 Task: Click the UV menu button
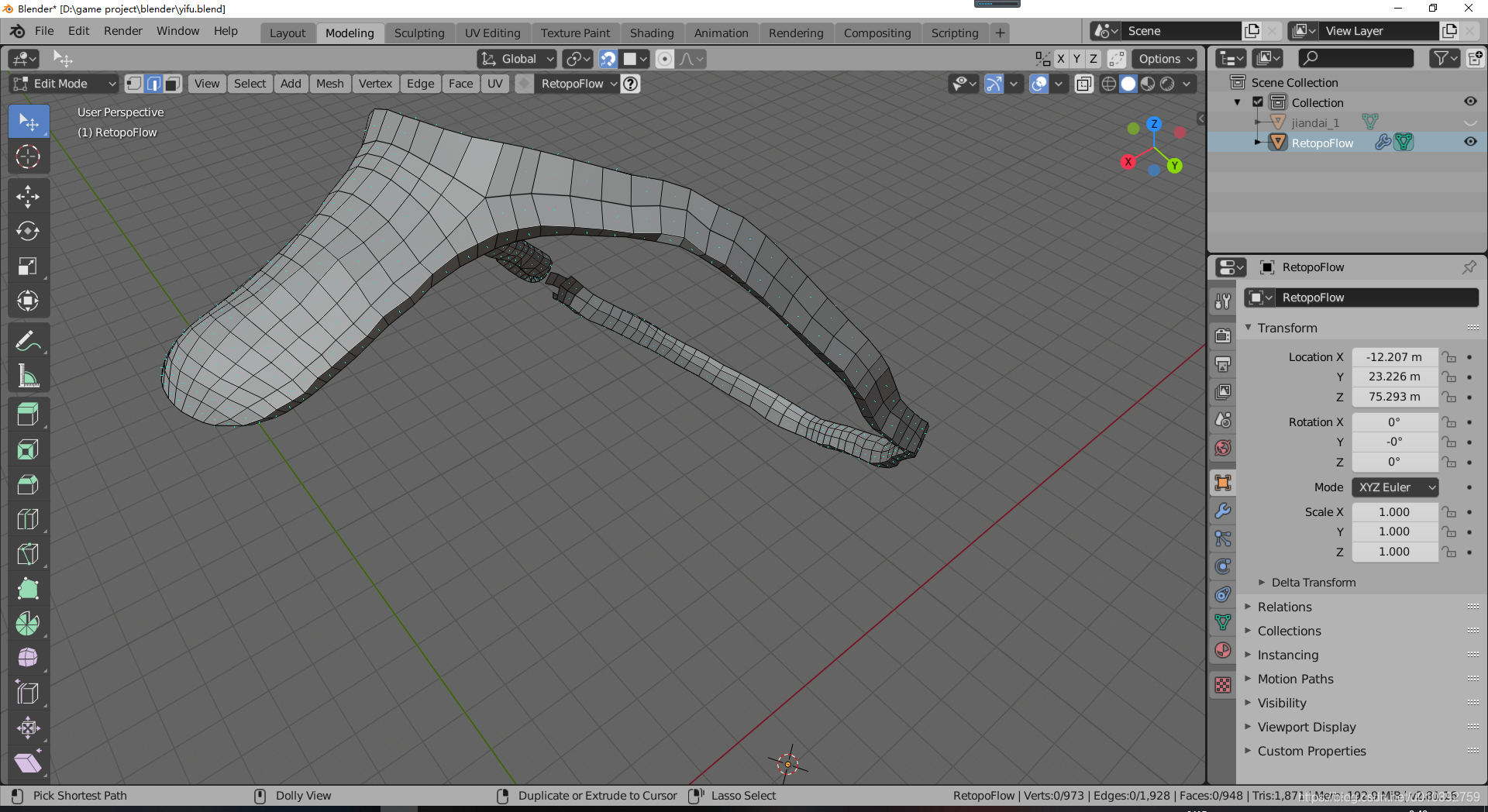(x=494, y=84)
